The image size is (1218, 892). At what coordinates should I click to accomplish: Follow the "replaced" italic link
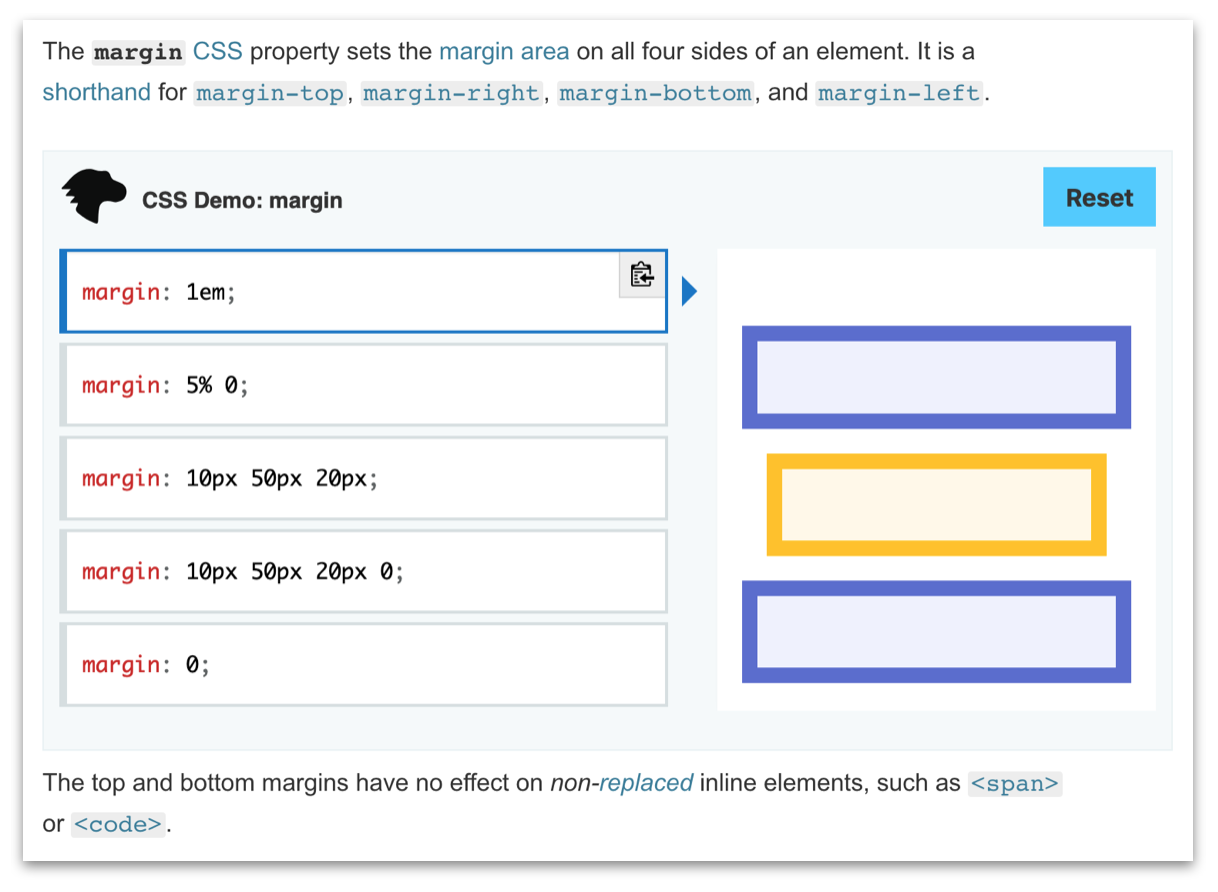pyautogui.click(x=646, y=783)
